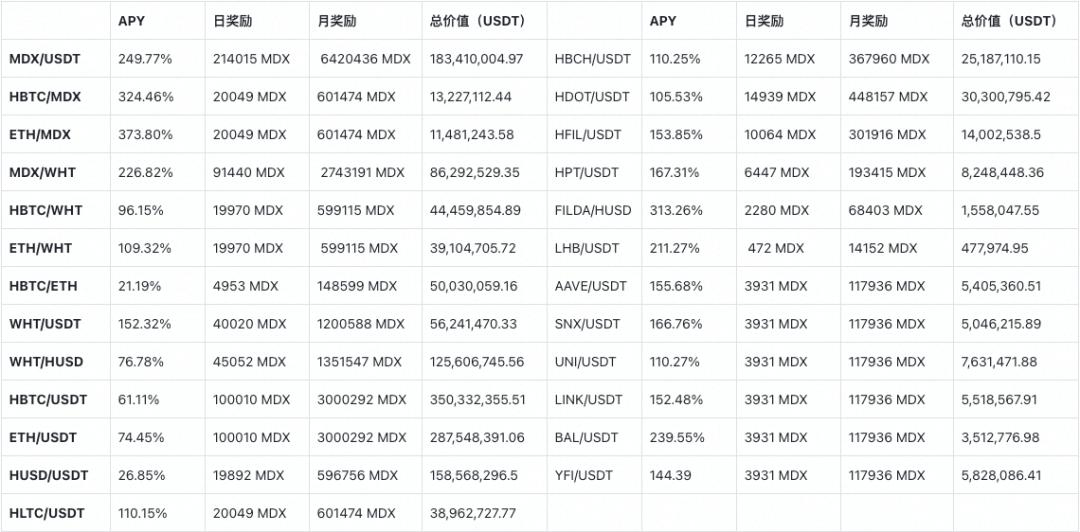Click the 239.55% APY cell
Viewport: 1080px width, 532px height.
click(678, 437)
